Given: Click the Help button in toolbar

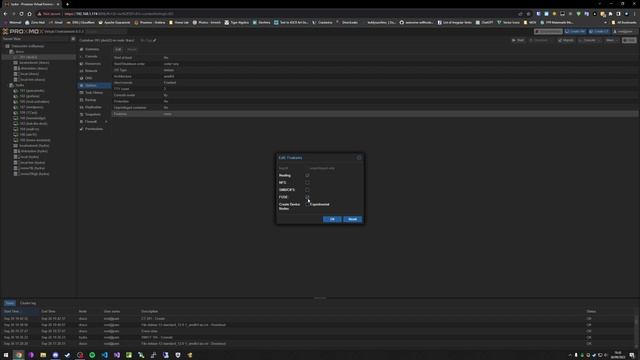Looking at the screenshot, I should [x=629, y=40].
